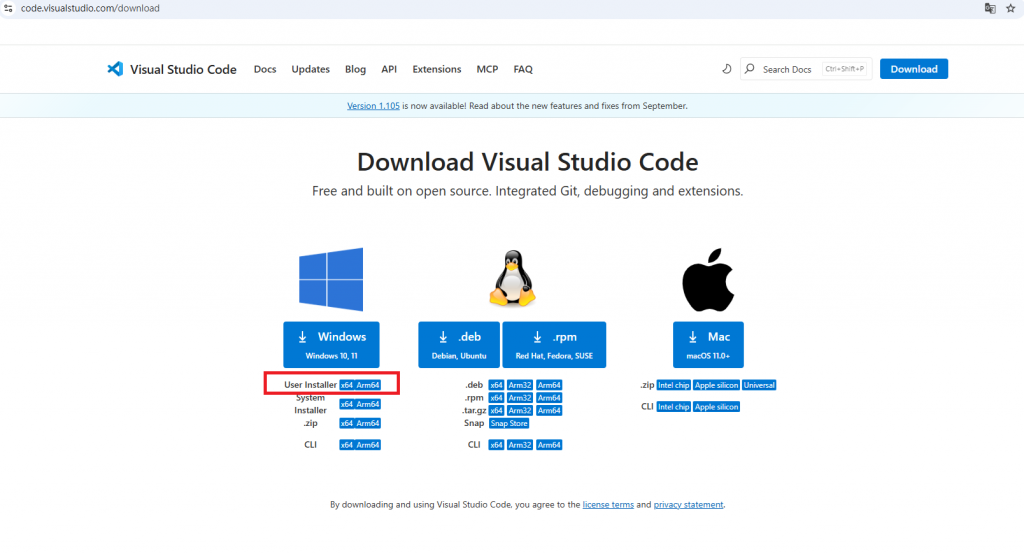Screen dimensions: 1024x554
Task: Select Apple silicon for Mac .zip
Action: 716,385
